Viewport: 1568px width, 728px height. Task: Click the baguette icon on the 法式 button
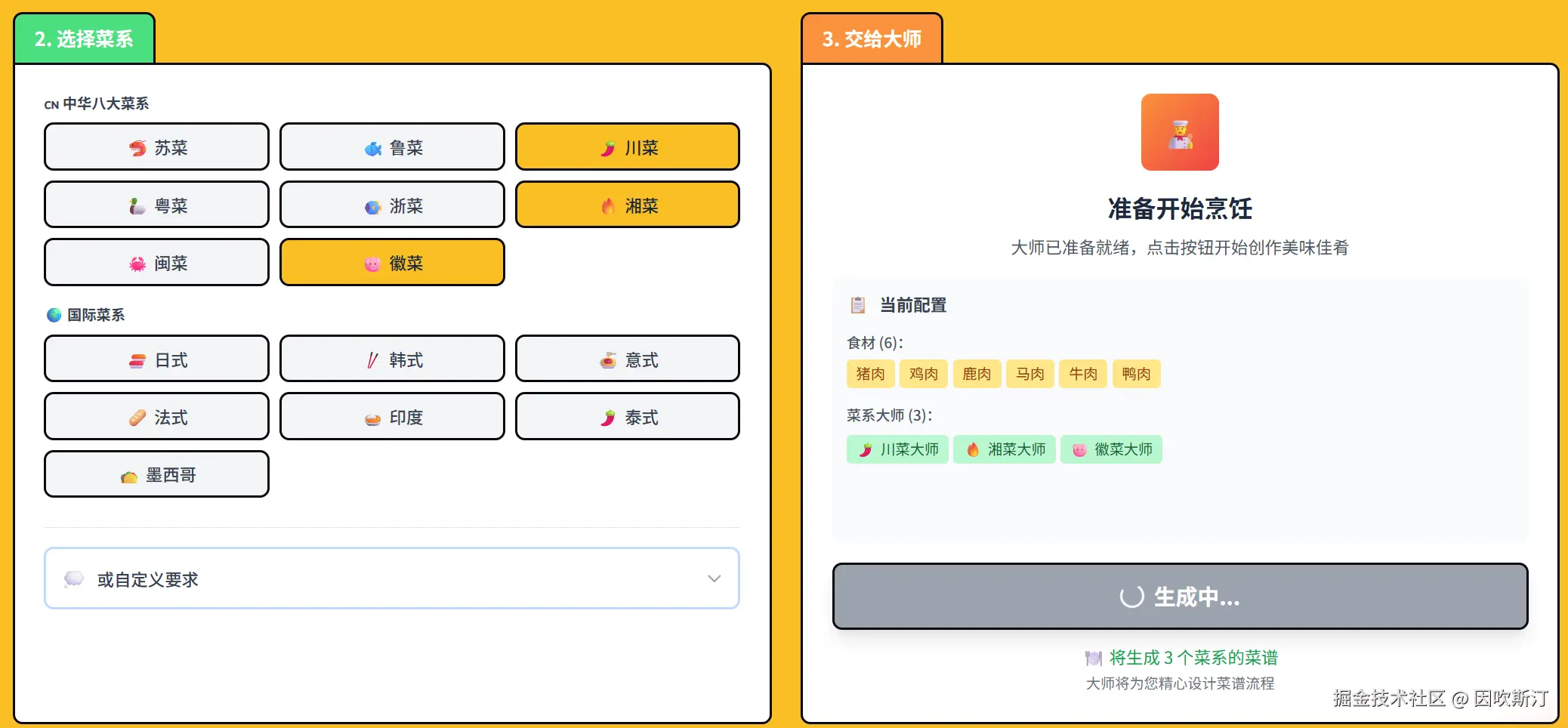136,417
